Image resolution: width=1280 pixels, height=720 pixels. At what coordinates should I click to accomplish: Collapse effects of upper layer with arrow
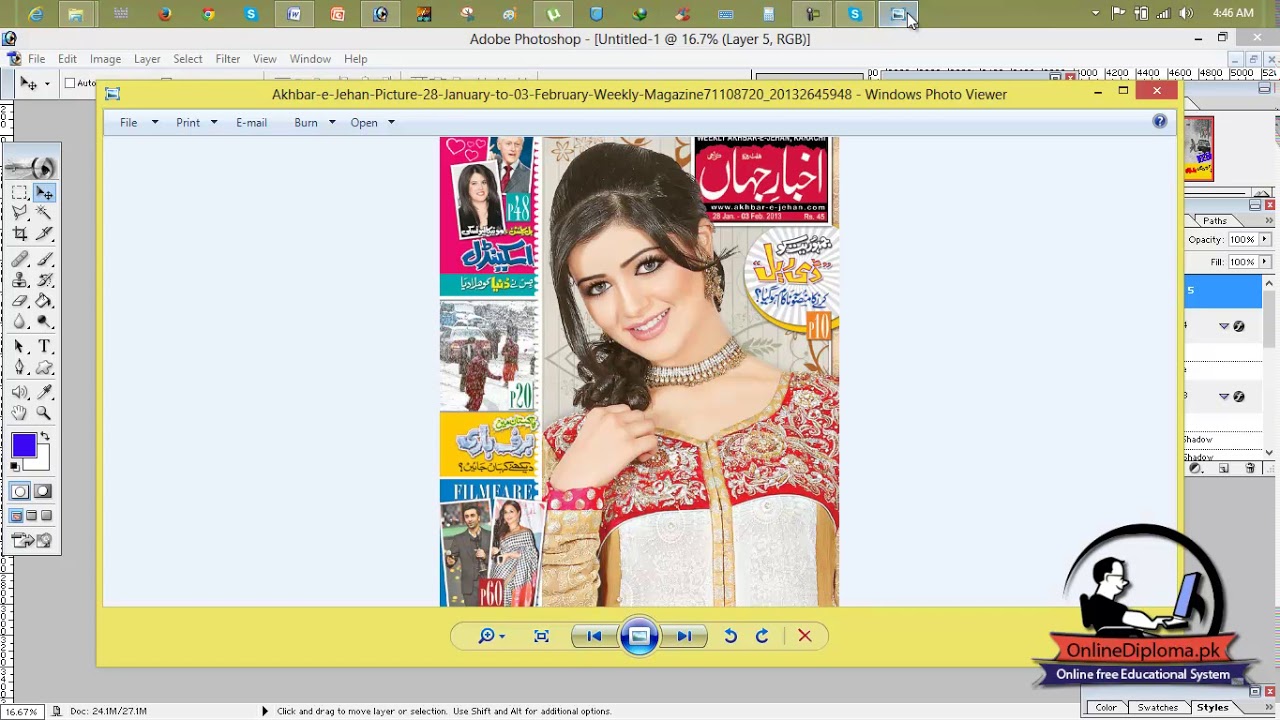pos(1223,326)
